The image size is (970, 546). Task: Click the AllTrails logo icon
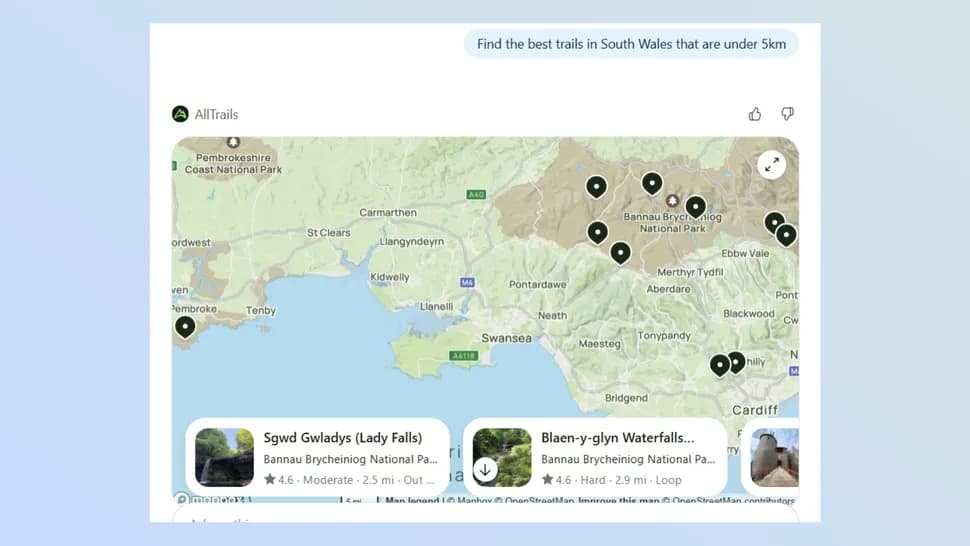pyautogui.click(x=180, y=114)
